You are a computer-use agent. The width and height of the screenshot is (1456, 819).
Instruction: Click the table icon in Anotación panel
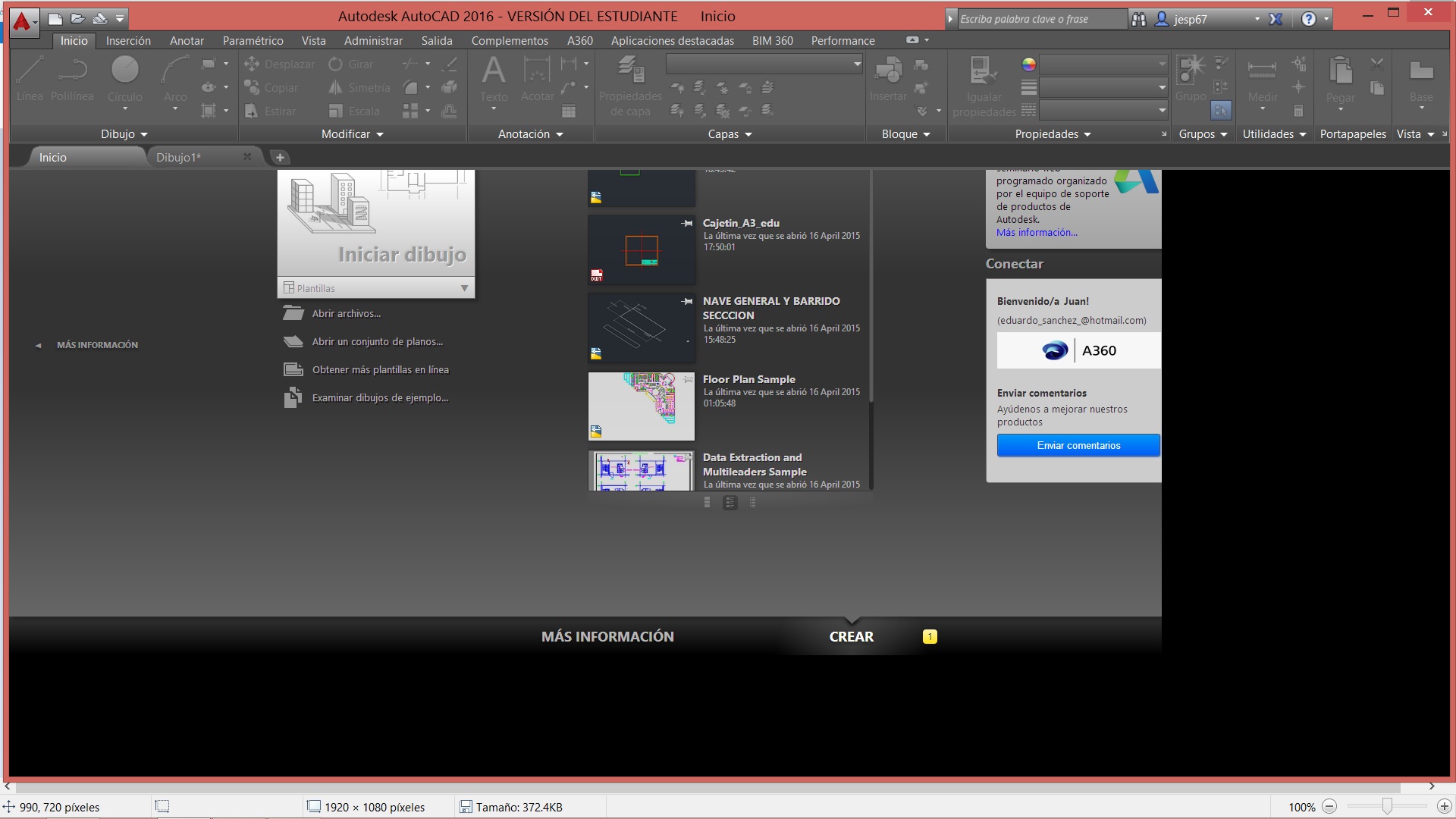(x=568, y=111)
